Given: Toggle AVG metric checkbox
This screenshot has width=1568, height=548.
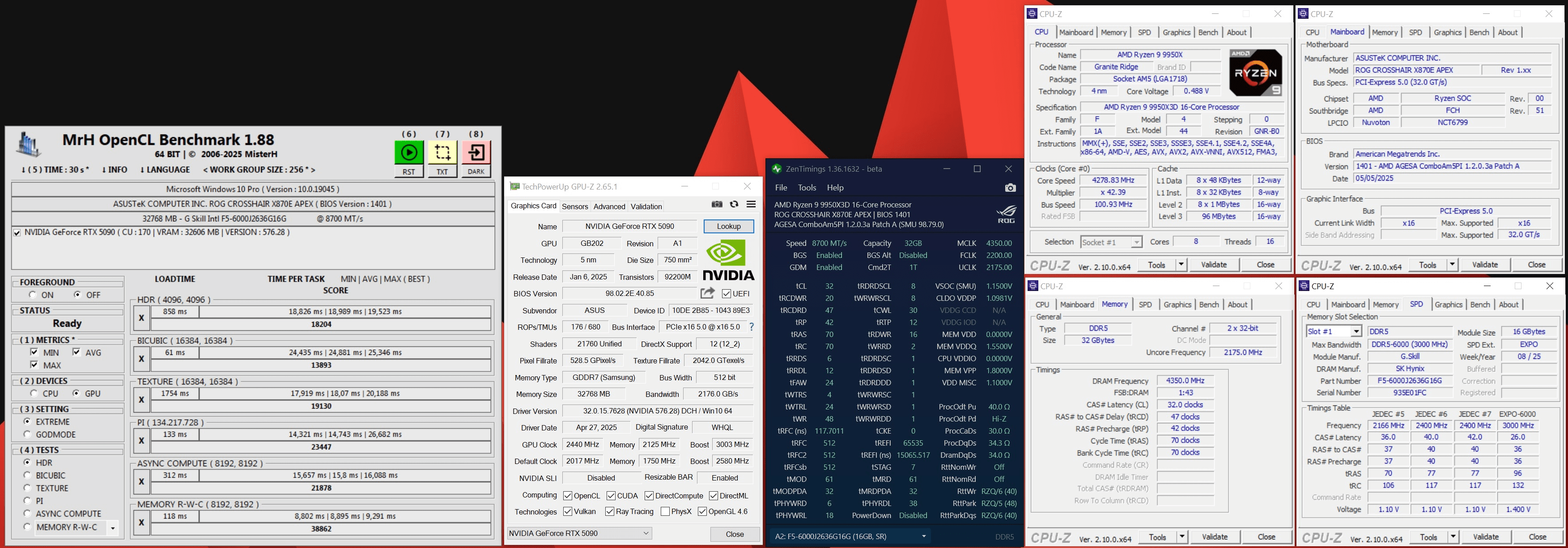Looking at the screenshot, I should click(x=76, y=352).
